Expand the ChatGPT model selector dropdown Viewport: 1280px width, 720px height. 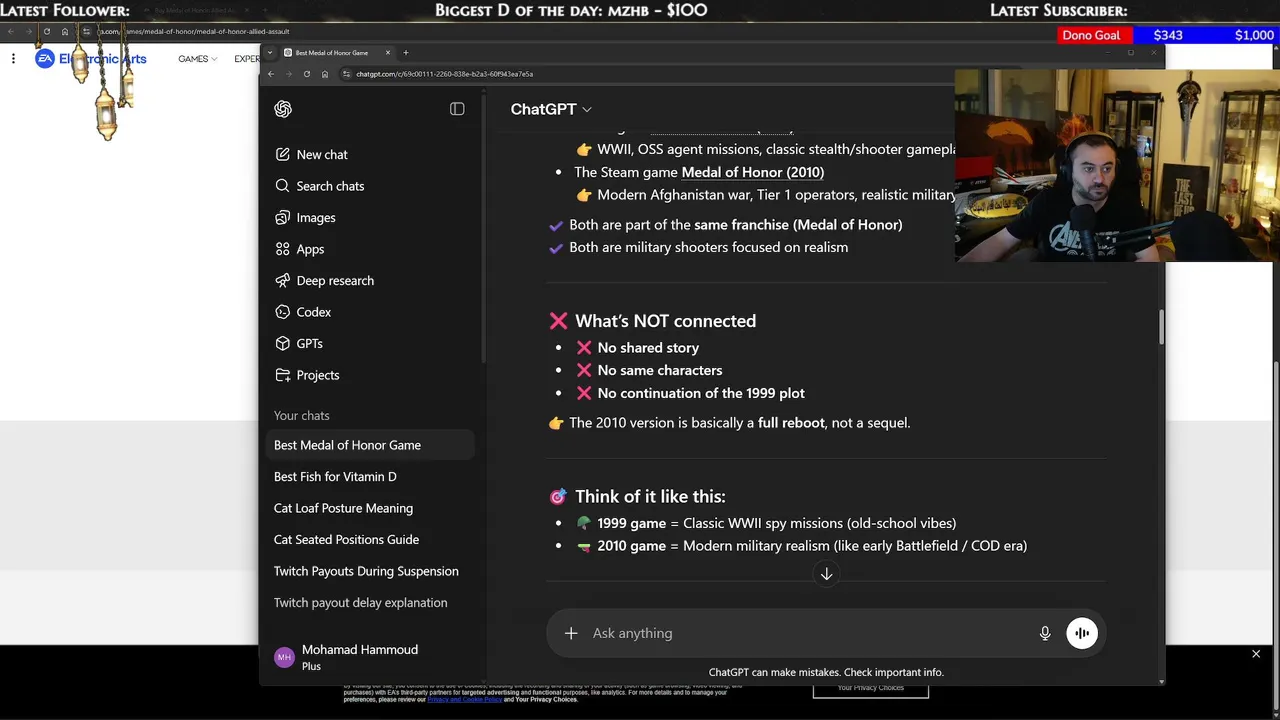551,109
